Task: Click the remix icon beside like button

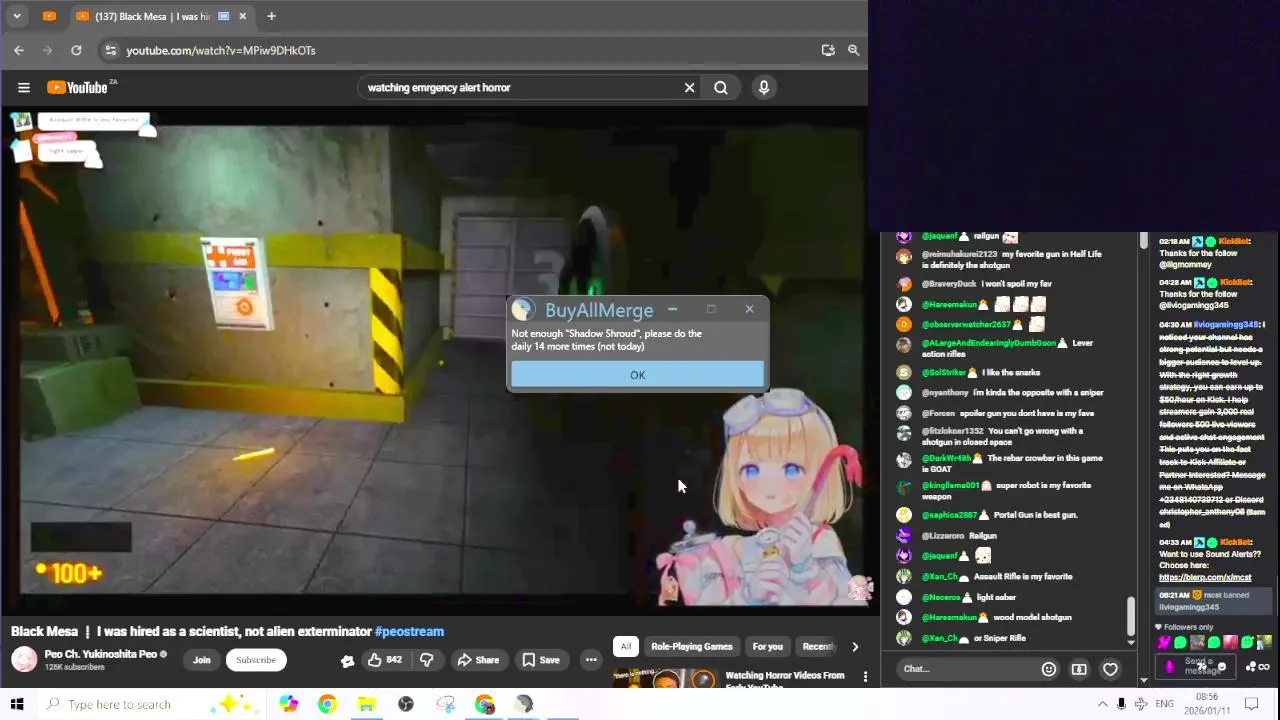Action: coord(347,660)
